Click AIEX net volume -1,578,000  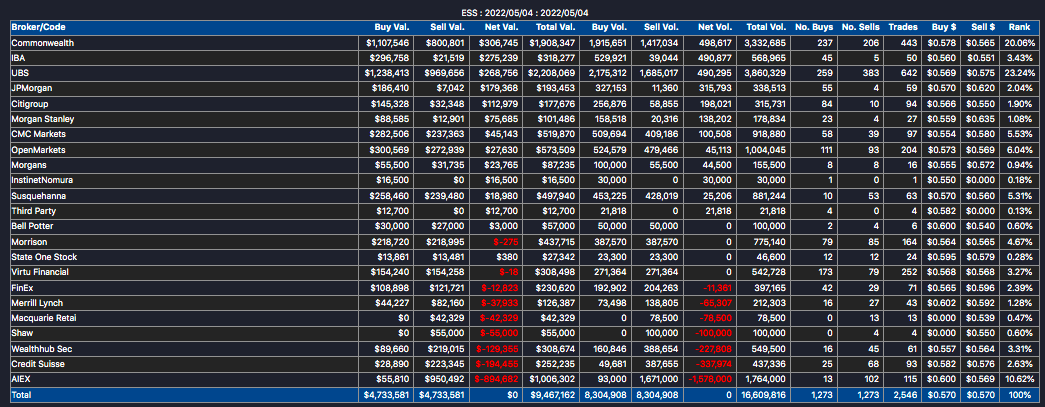[x=710, y=380]
